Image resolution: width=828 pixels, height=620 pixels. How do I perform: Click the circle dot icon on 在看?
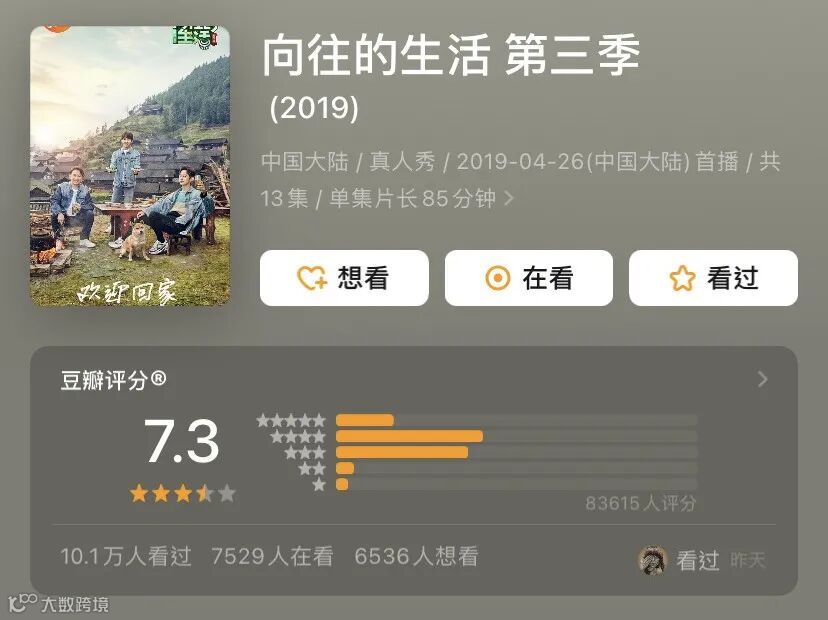pos(497,278)
